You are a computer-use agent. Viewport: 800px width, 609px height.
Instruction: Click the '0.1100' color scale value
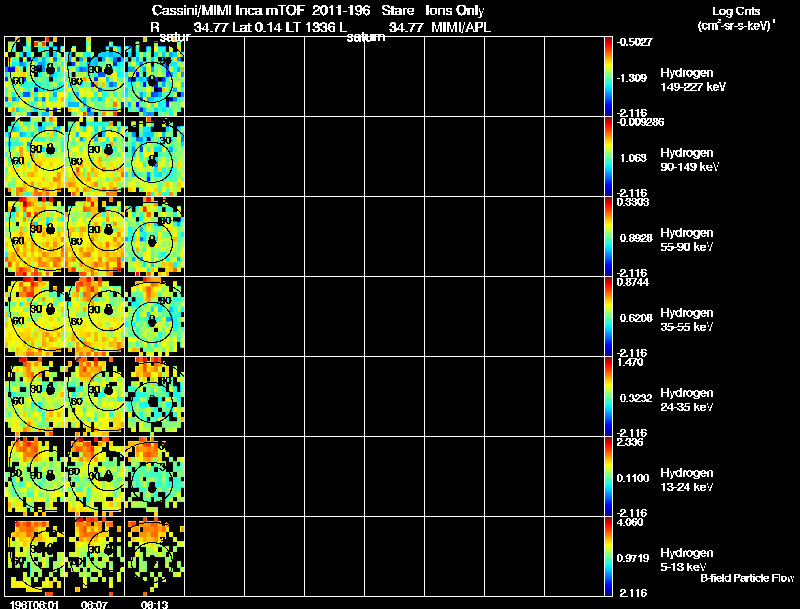[x=633, y=478]
